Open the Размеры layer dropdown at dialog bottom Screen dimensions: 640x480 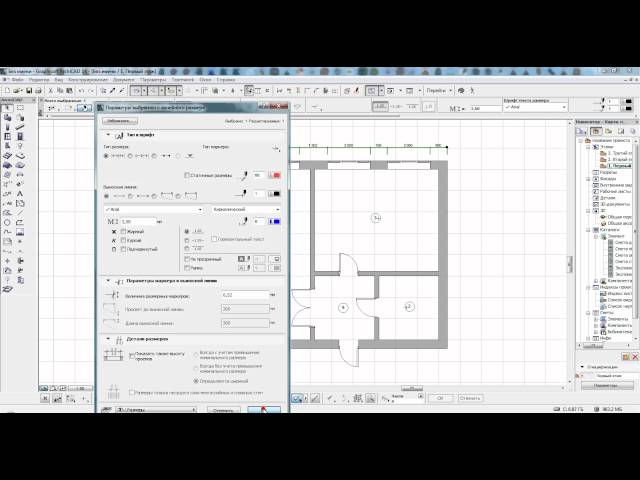156,409
